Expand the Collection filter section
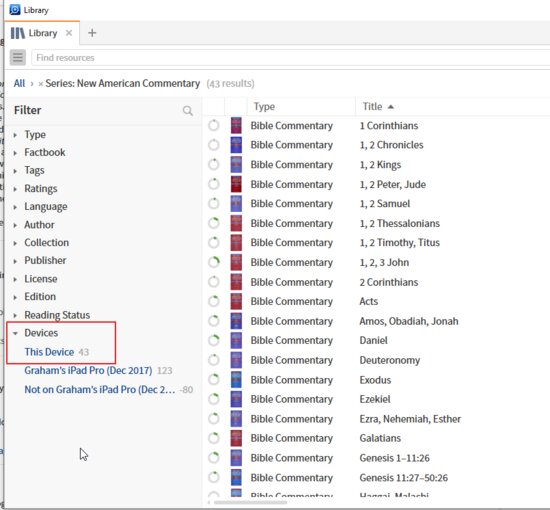 [x=15, y=243]
